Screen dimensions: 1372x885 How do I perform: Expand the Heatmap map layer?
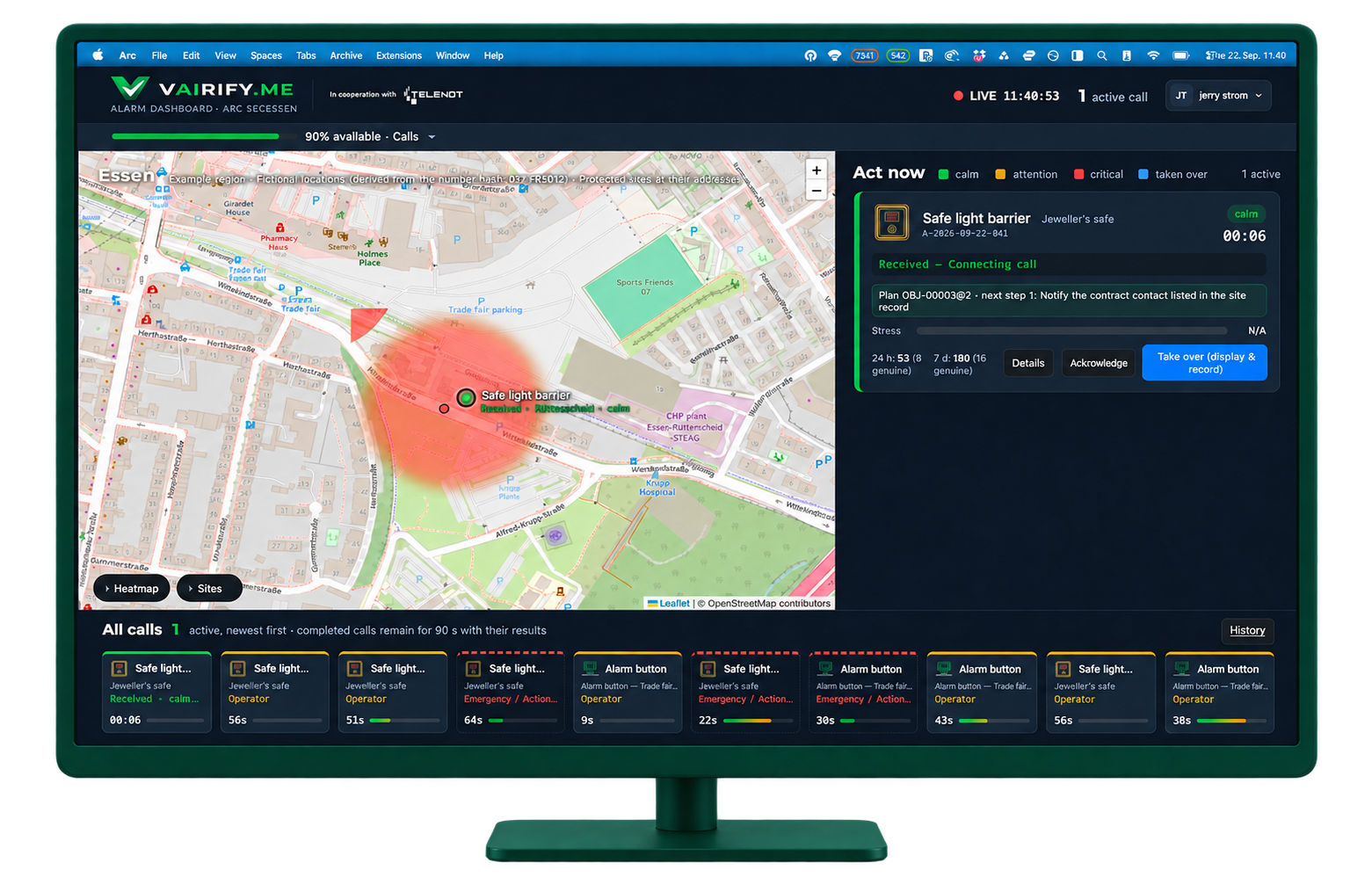pyautogui.click(x=132, y=588)
